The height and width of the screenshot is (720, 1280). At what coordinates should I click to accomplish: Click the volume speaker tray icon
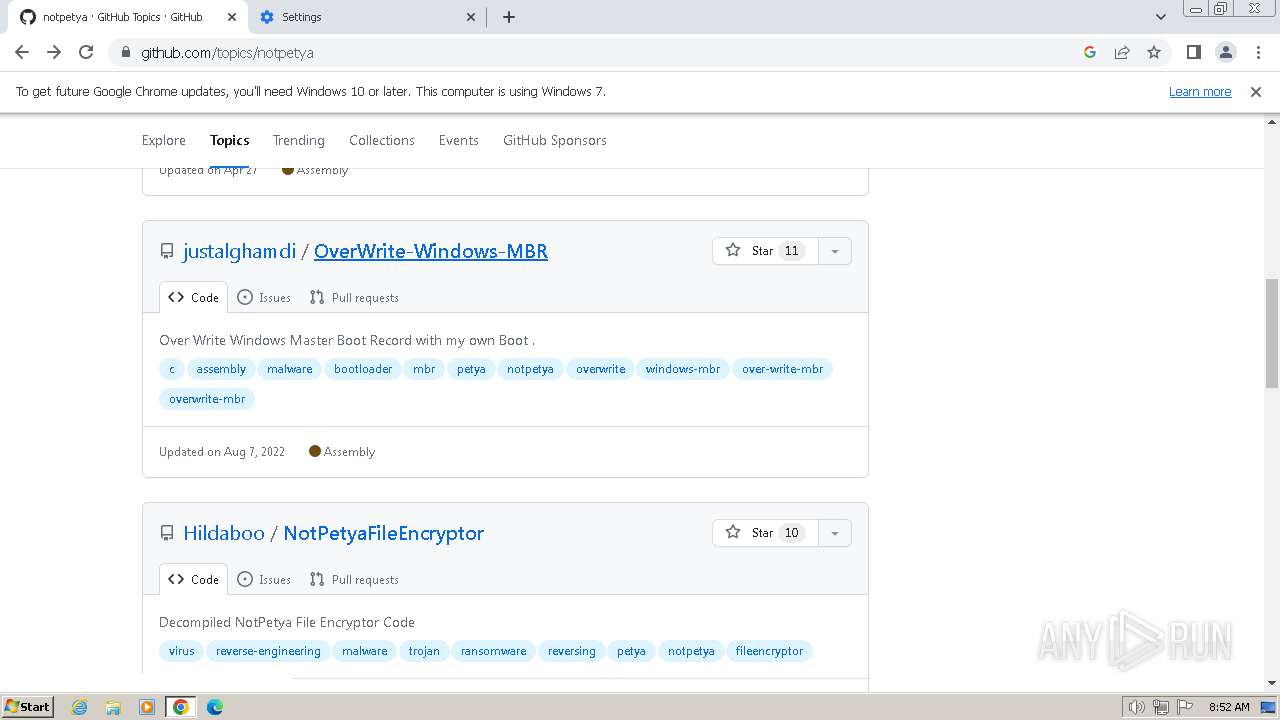click(1136, 707)
